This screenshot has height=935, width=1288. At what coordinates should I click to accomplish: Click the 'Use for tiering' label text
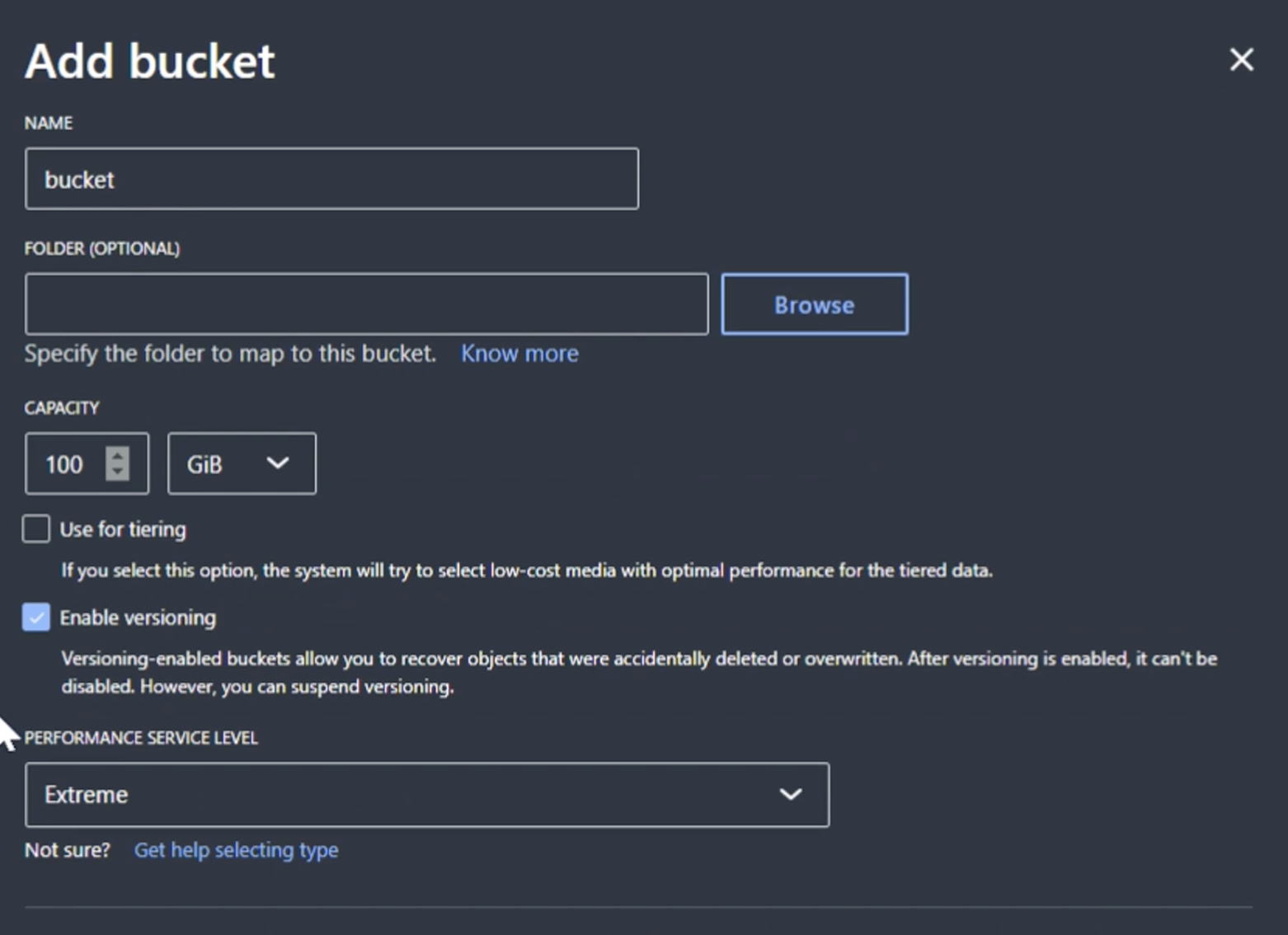[123, 529]
